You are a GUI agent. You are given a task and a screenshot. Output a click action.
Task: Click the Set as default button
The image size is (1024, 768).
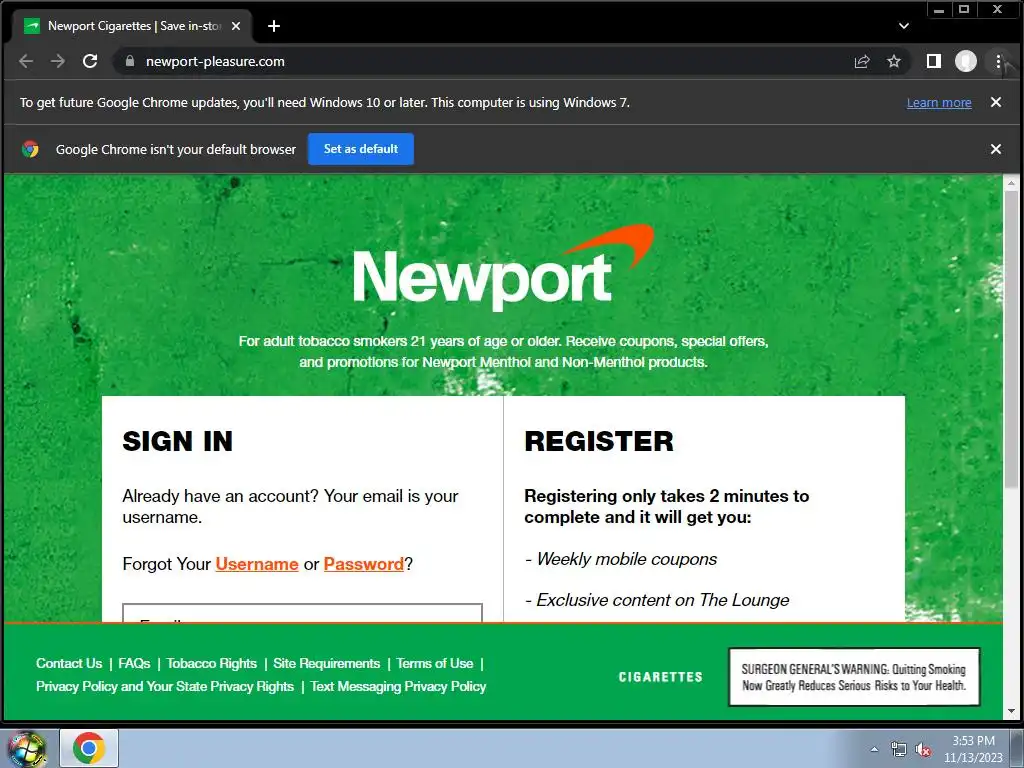click(360, 149)
